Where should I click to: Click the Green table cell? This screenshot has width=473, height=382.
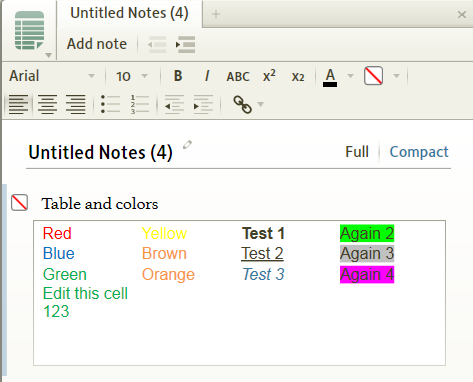(65, 275)
